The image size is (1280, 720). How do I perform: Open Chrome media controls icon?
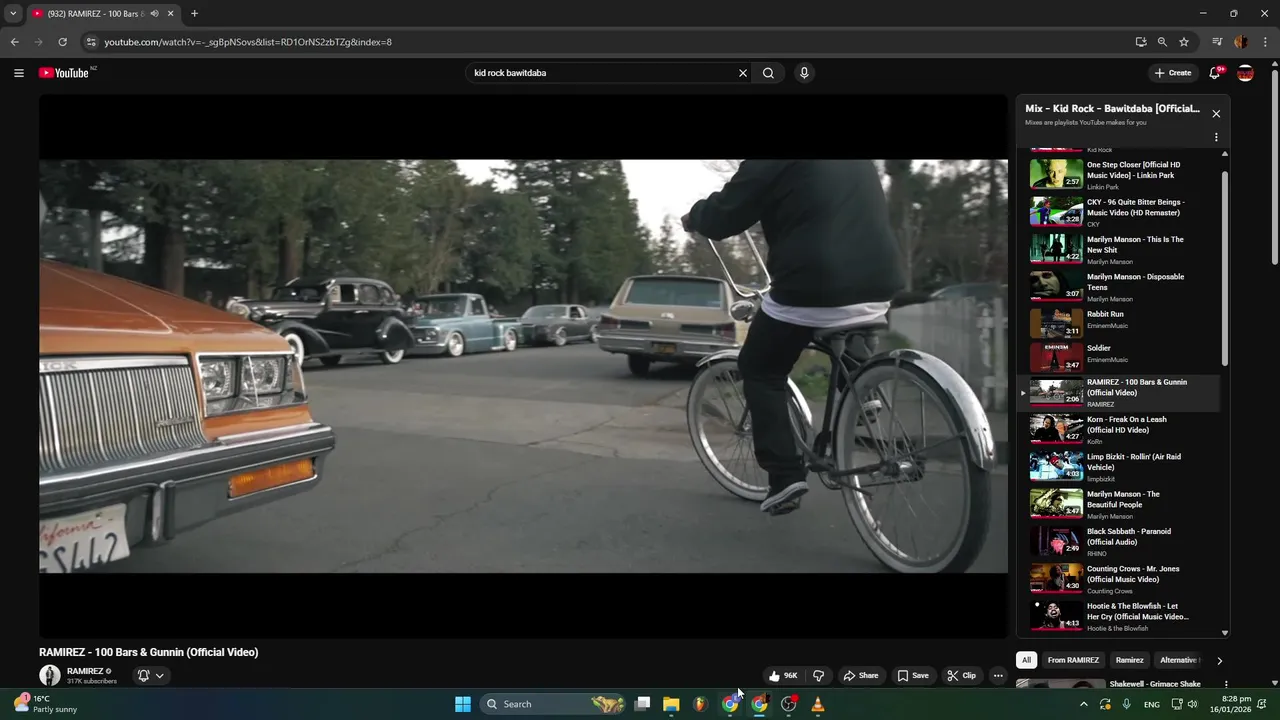pyautogui.click(x=1217, y=42)
